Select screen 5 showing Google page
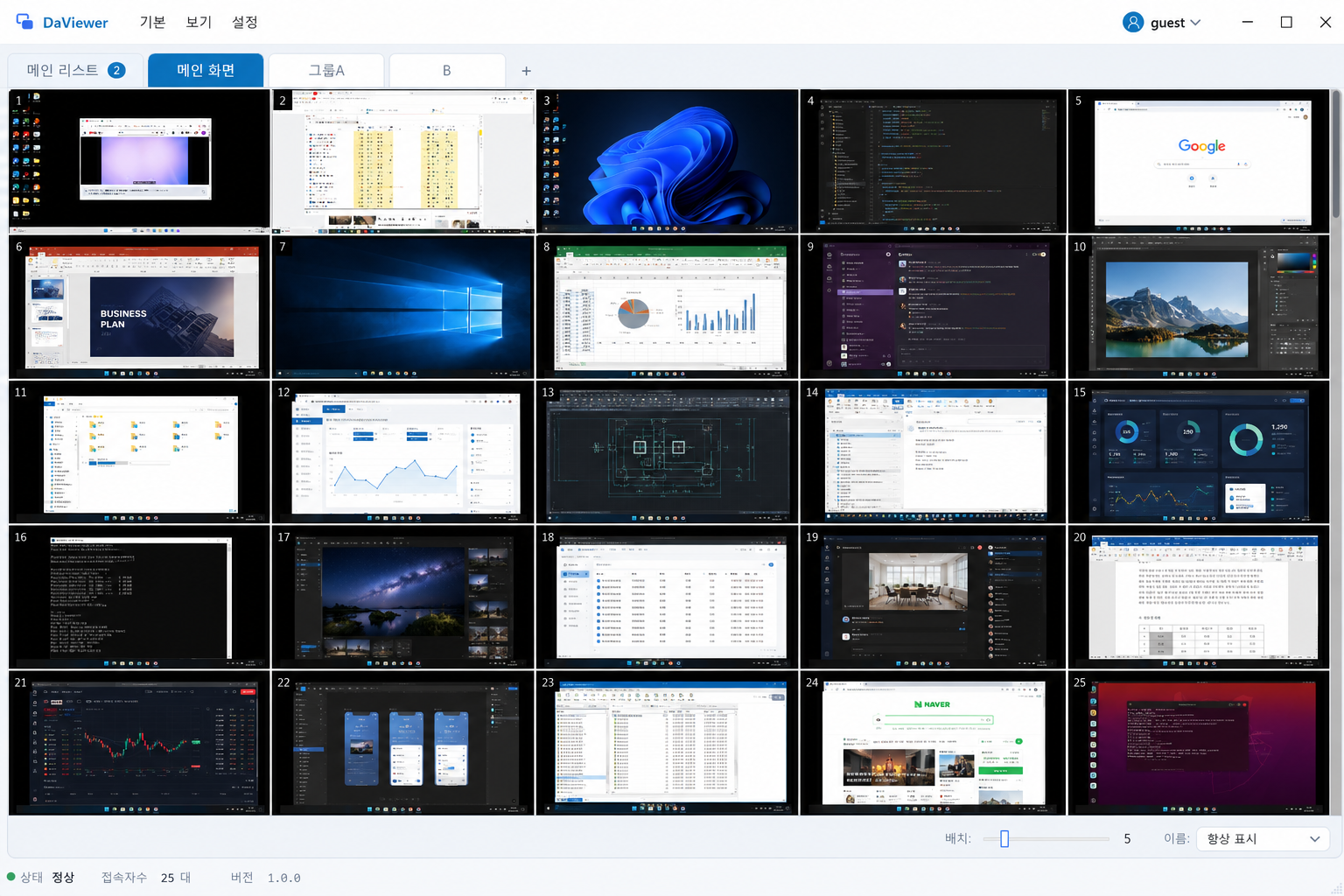This screenshot has width=1344, height=896. 1199,161
